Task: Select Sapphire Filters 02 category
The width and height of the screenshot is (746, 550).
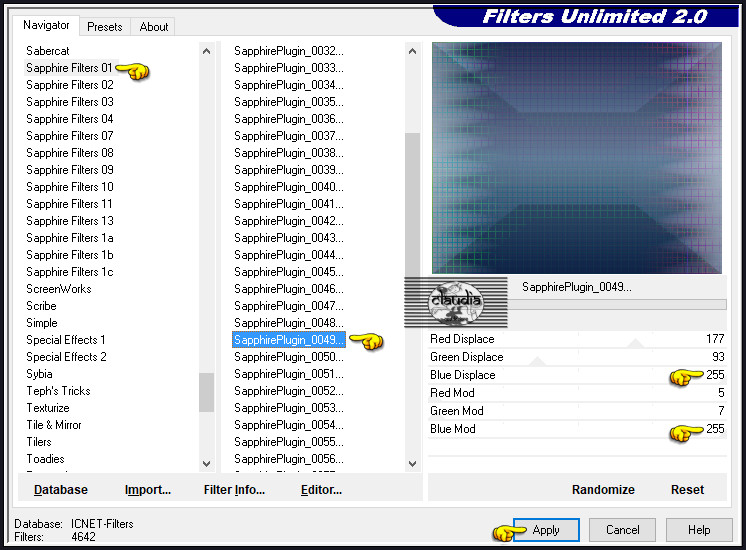Action: [70, 85]
